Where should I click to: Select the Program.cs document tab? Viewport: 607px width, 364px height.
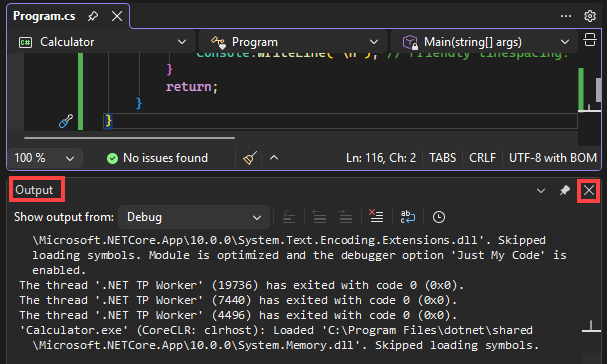(x=44, y=16)
